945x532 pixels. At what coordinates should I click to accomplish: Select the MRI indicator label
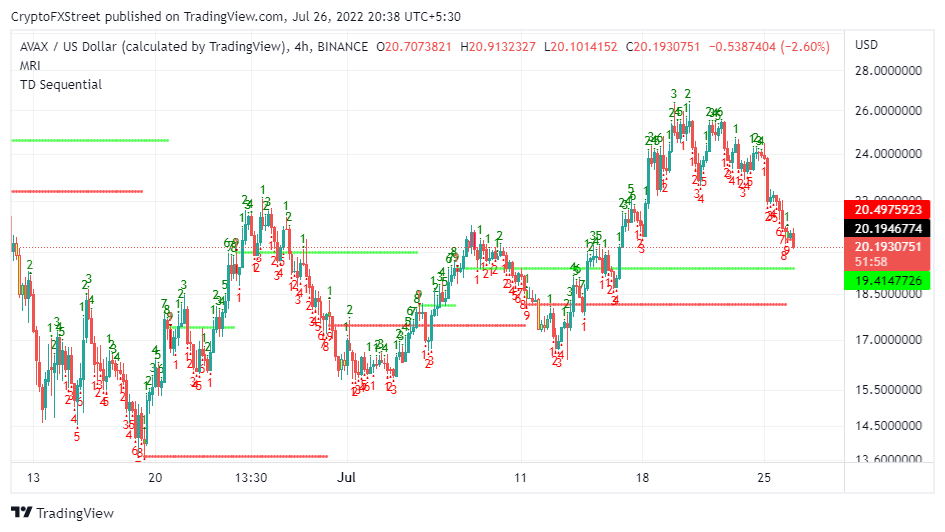click(x=31, y=66)
